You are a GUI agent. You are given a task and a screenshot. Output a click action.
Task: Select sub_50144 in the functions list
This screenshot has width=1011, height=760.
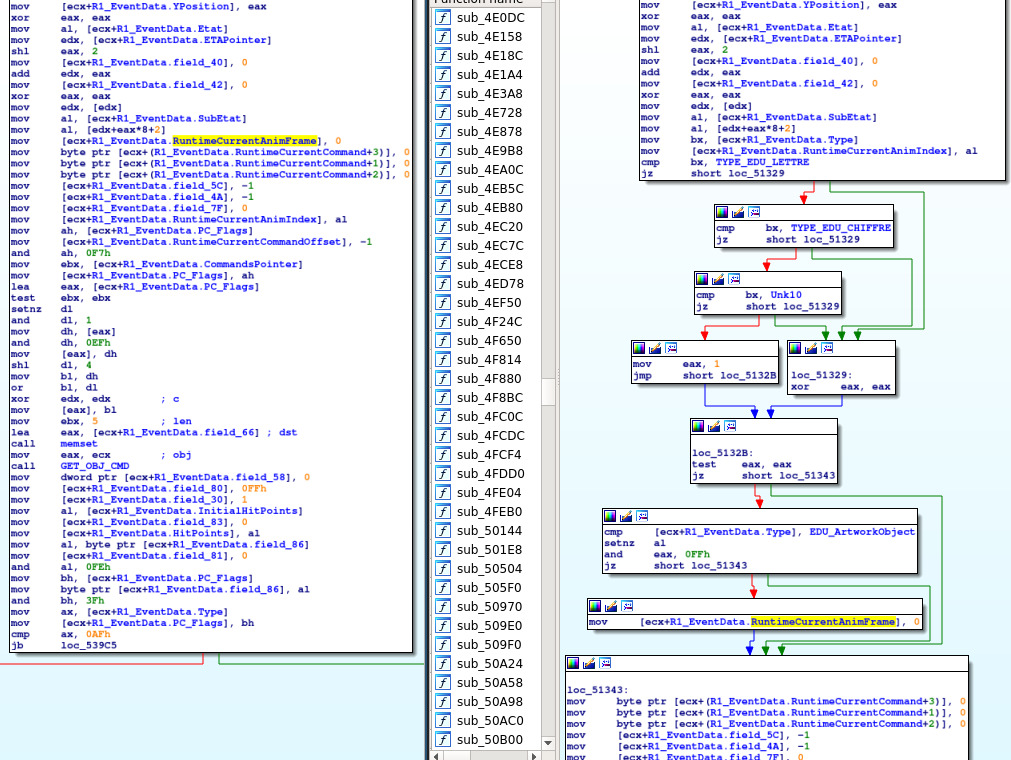point(489,531)
